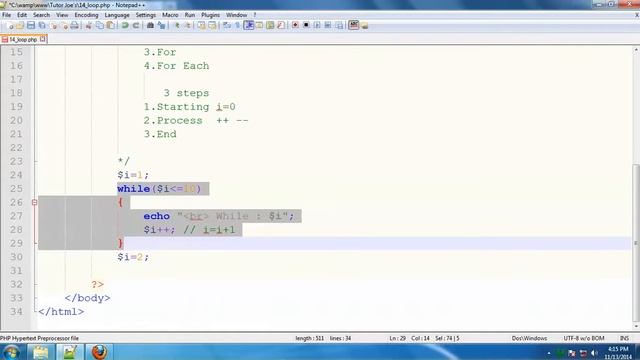Open the Search menu

41,15
